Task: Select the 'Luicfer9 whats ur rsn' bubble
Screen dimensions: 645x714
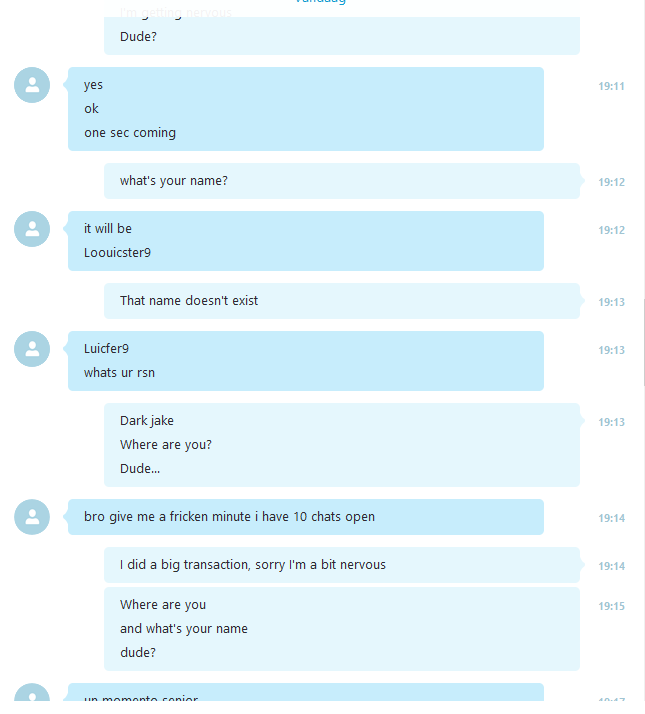Action: (306, 361)
